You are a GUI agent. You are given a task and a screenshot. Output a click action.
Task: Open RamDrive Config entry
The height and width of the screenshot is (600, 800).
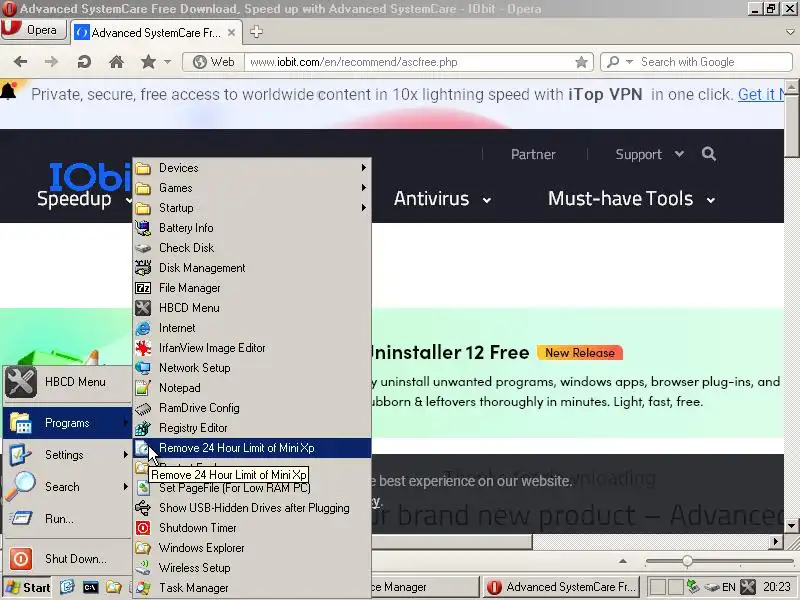[252, 408]
